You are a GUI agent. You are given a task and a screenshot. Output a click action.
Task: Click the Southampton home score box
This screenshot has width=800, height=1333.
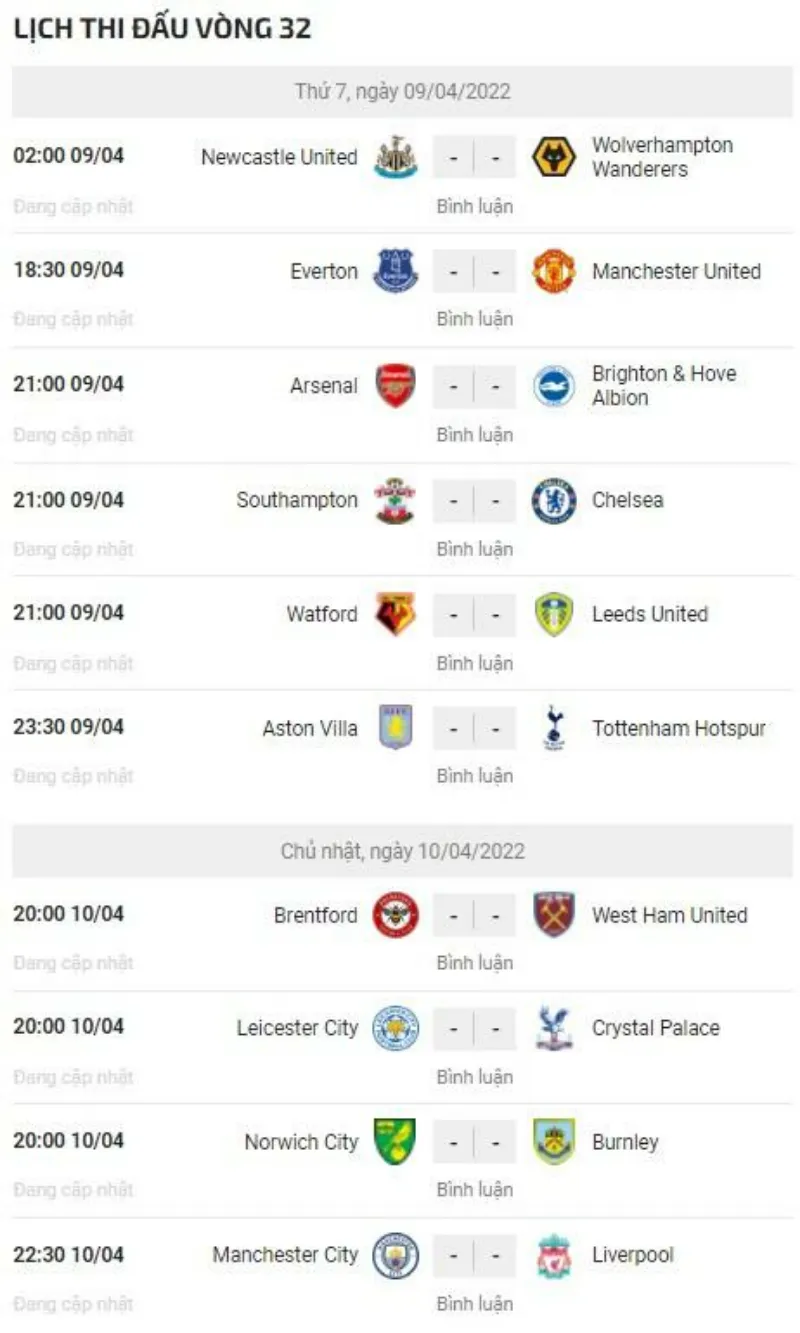click(x=453, y=500)
